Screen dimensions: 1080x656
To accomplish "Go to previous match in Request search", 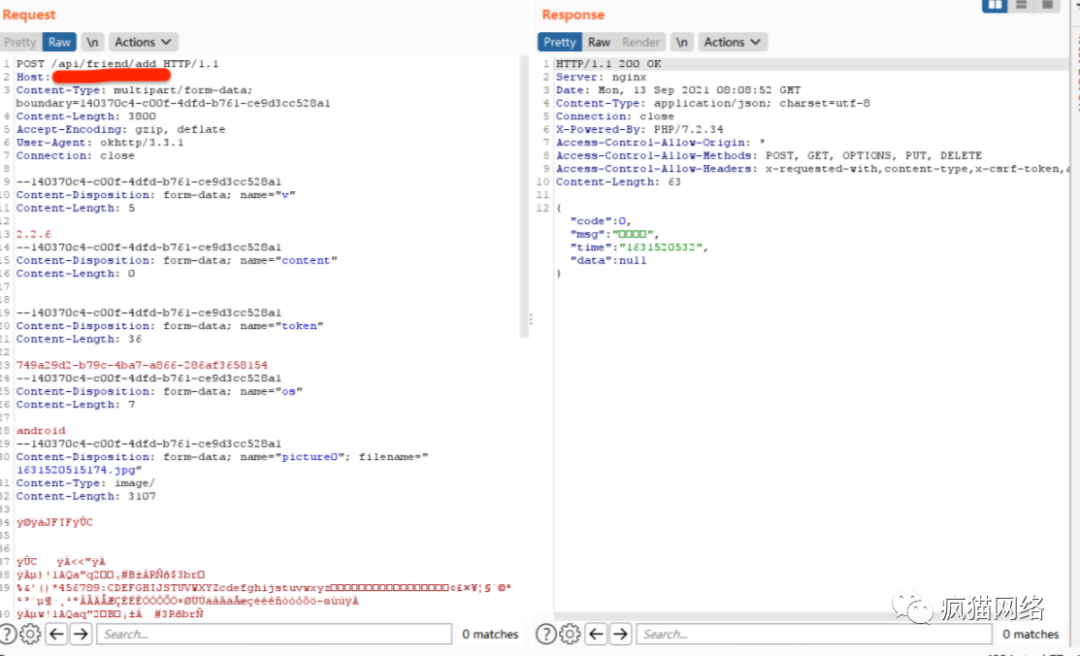I will click(56, 634).
